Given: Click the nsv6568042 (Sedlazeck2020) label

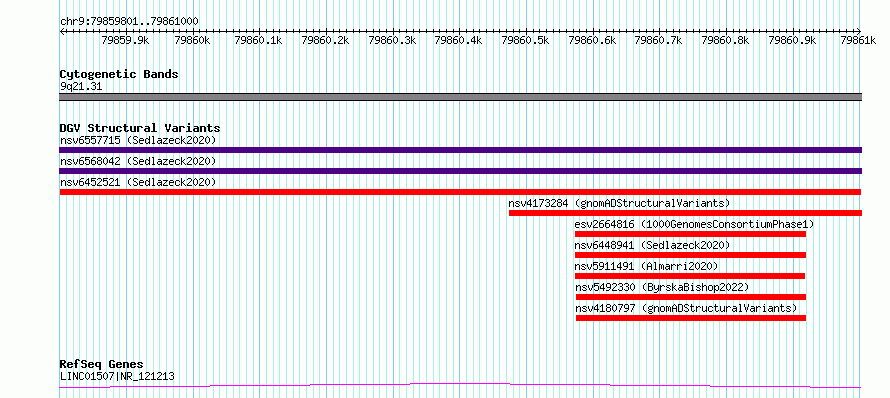Looking at the screenshot, I should click(138, 161).
